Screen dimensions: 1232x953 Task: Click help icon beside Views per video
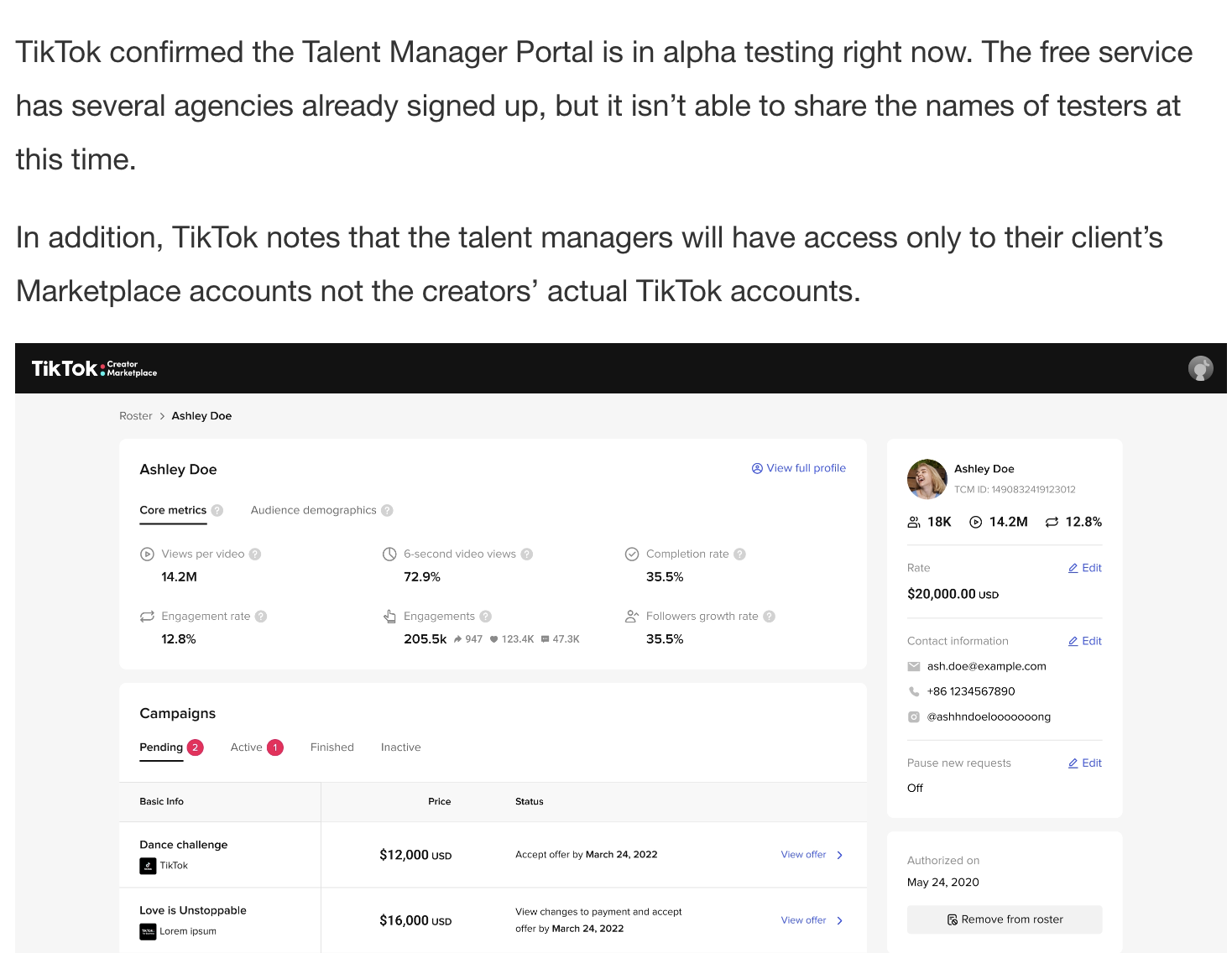point(255,554)
